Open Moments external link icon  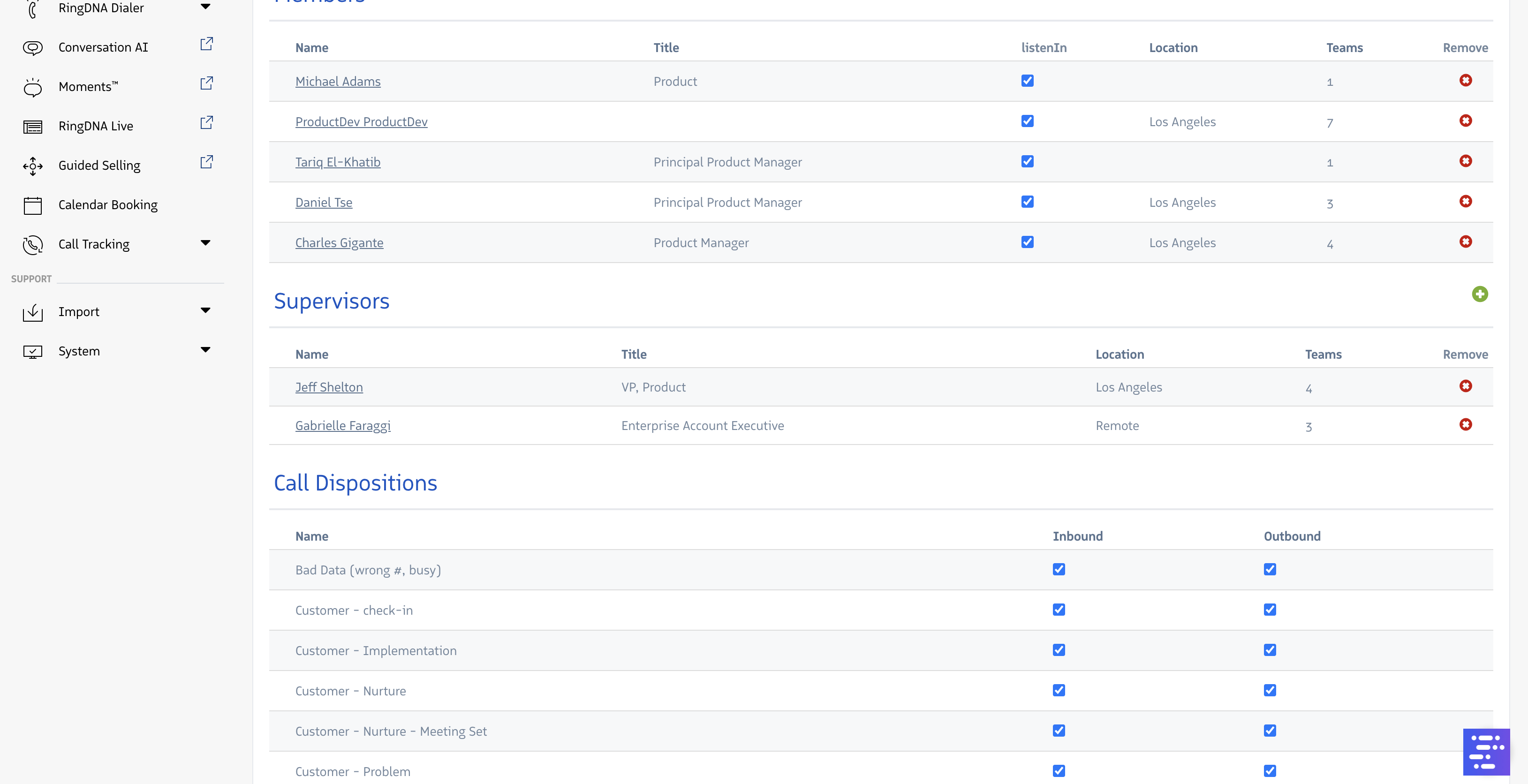pyautogui.click(x=206, y=83)
